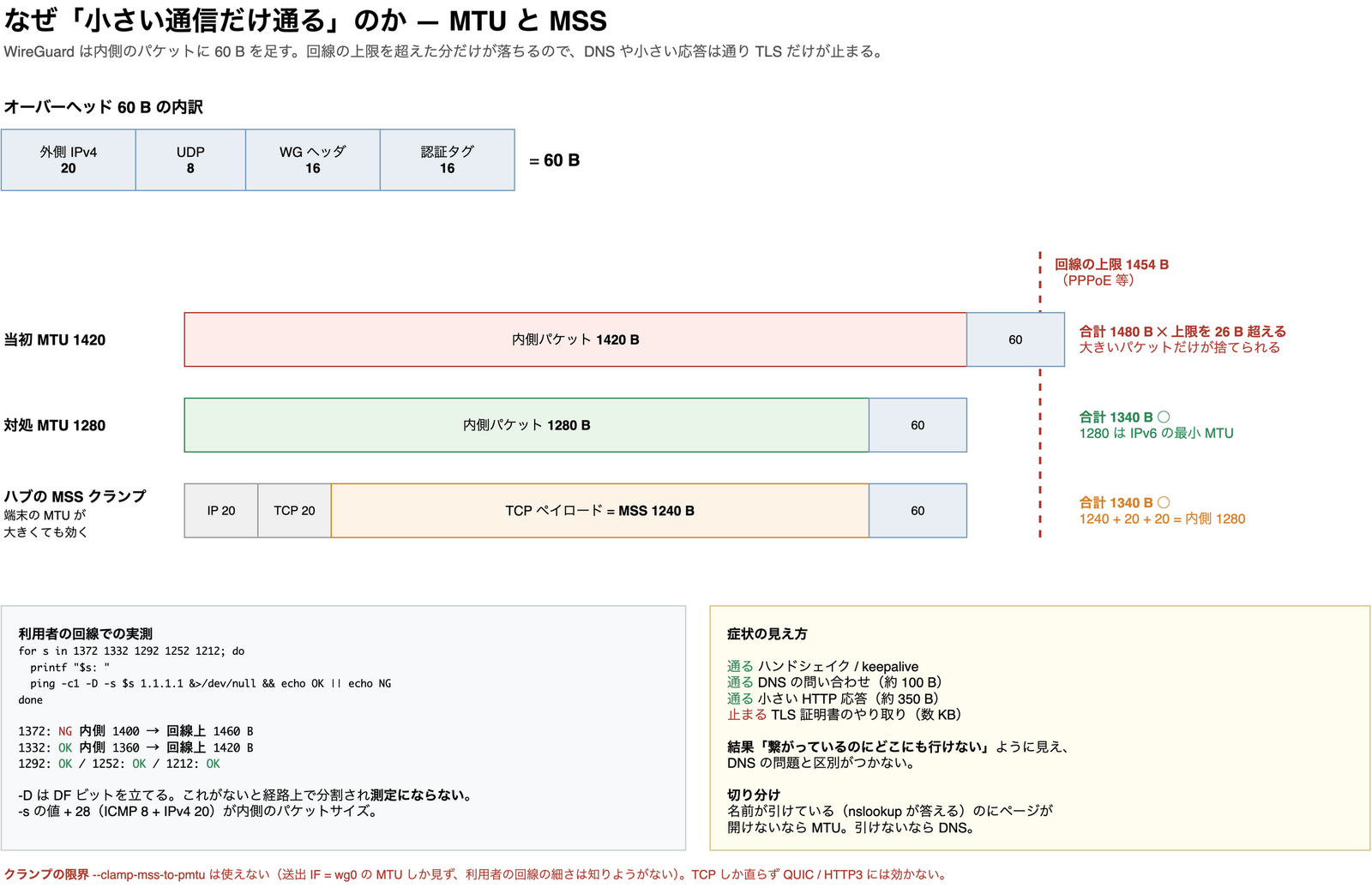Click the 切り分け subheading
Image resolution: width=1372 pixels, height=888 pixels.
pos(754,795)
